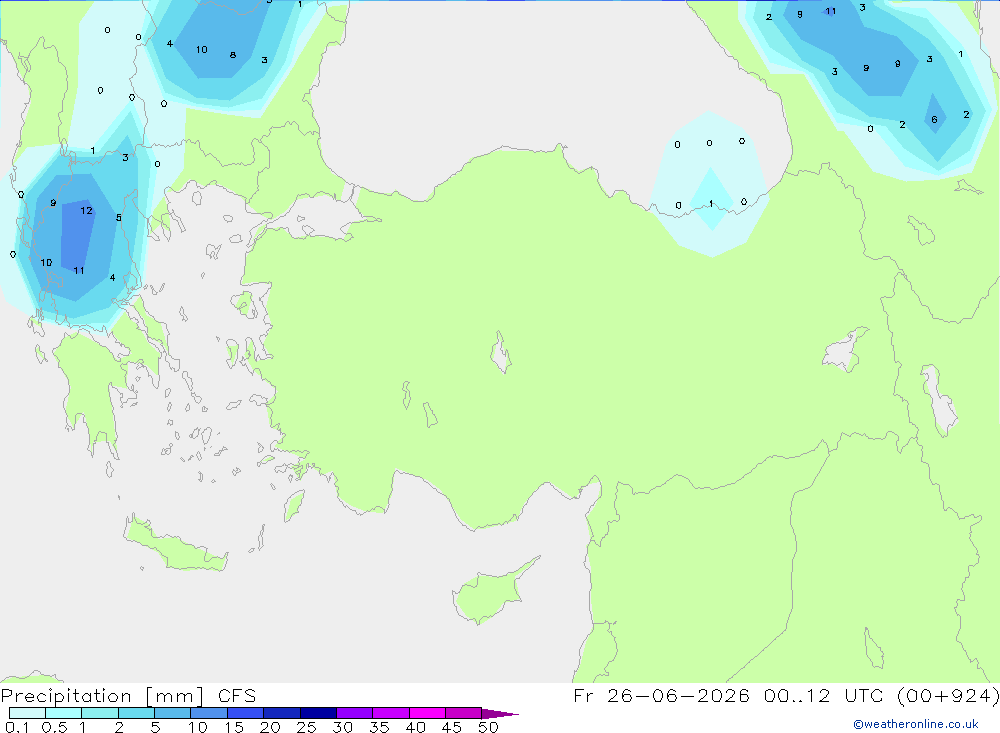Click the 2–5 mm legend color swatch
Image resolution: width=1000 pixels, height=733 pixels.
tap(136, 713)
